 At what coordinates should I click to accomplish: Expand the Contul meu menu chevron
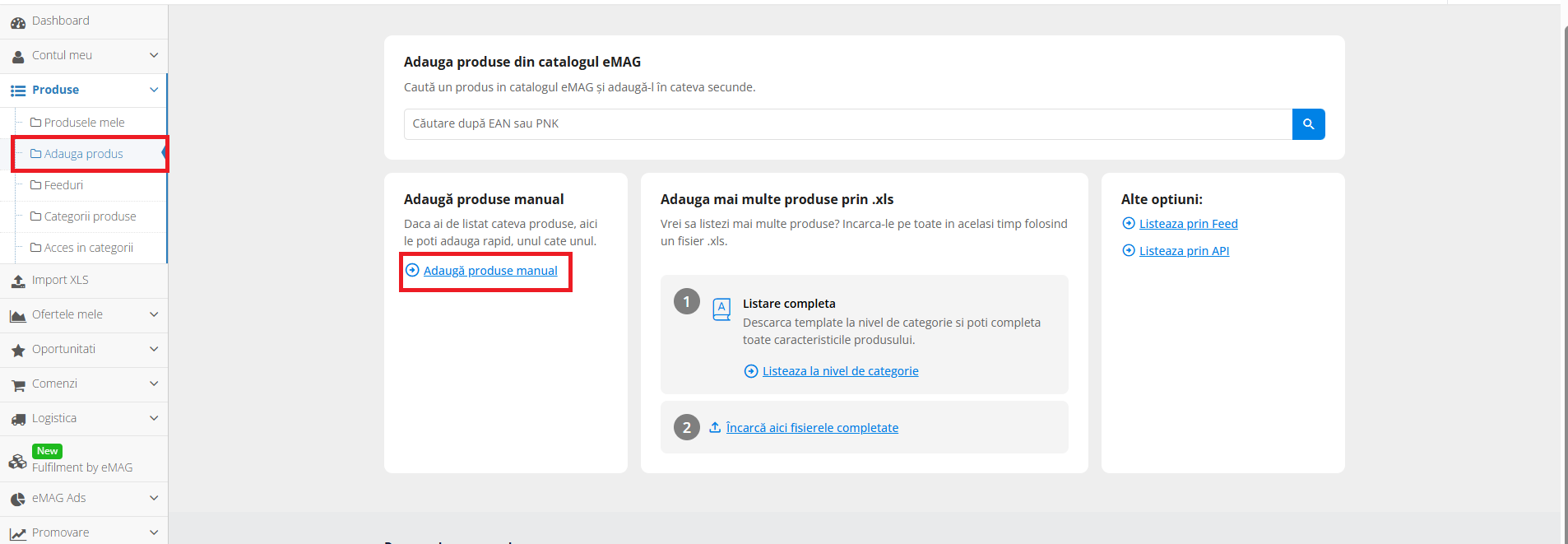tap(154, 55)
